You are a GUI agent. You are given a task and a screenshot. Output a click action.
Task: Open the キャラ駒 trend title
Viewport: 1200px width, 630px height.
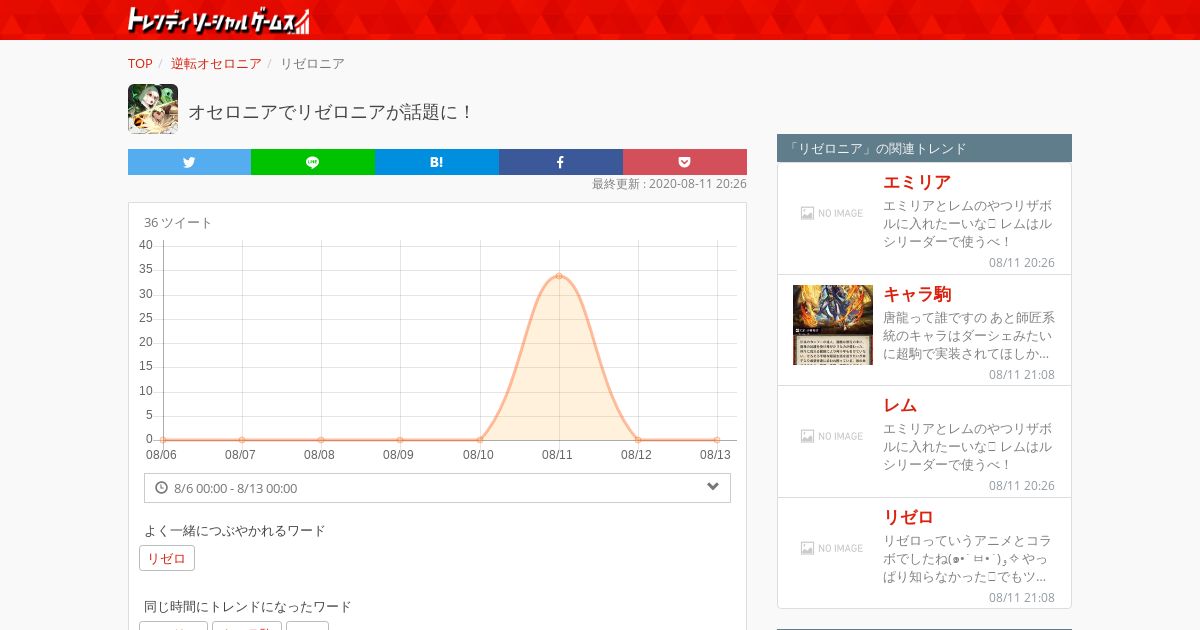point(917,294)
